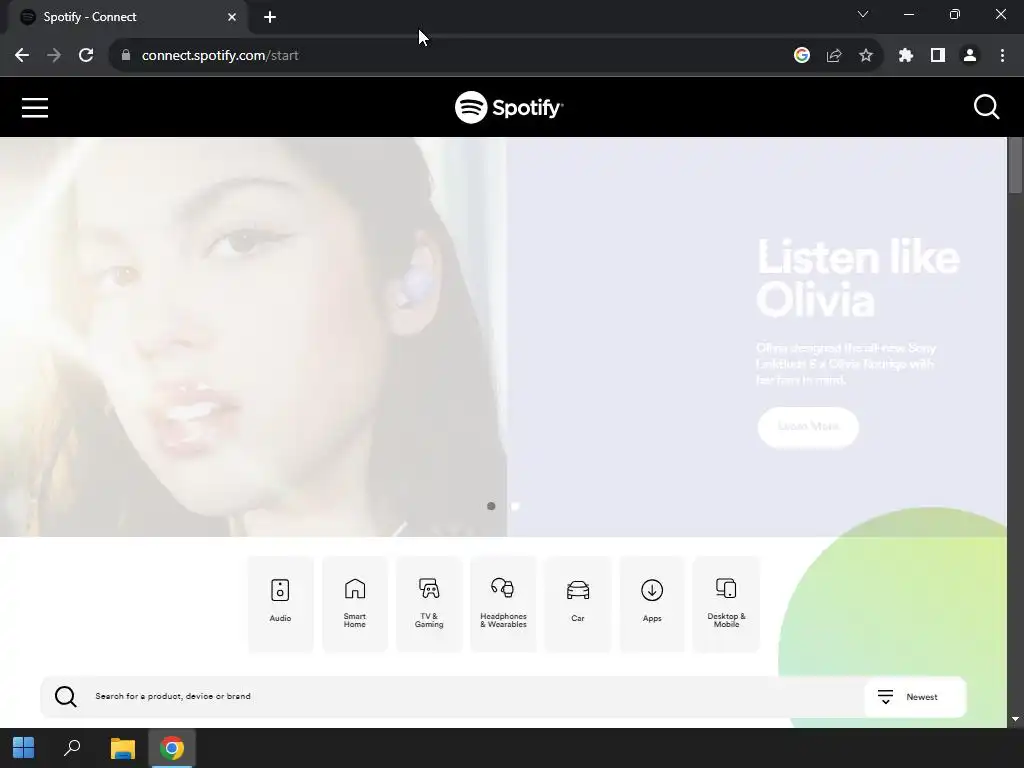Open a new browser tab
1024x768 pixels.
point(270,17)
